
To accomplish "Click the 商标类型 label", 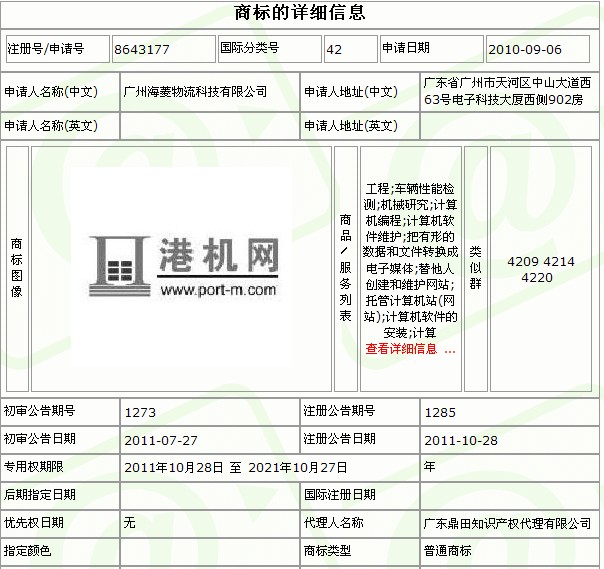I will point(327,551).
